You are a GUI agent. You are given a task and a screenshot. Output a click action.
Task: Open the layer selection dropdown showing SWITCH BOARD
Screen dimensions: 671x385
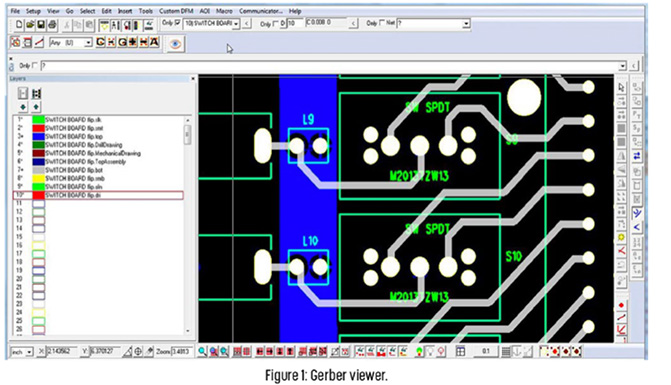211,24
